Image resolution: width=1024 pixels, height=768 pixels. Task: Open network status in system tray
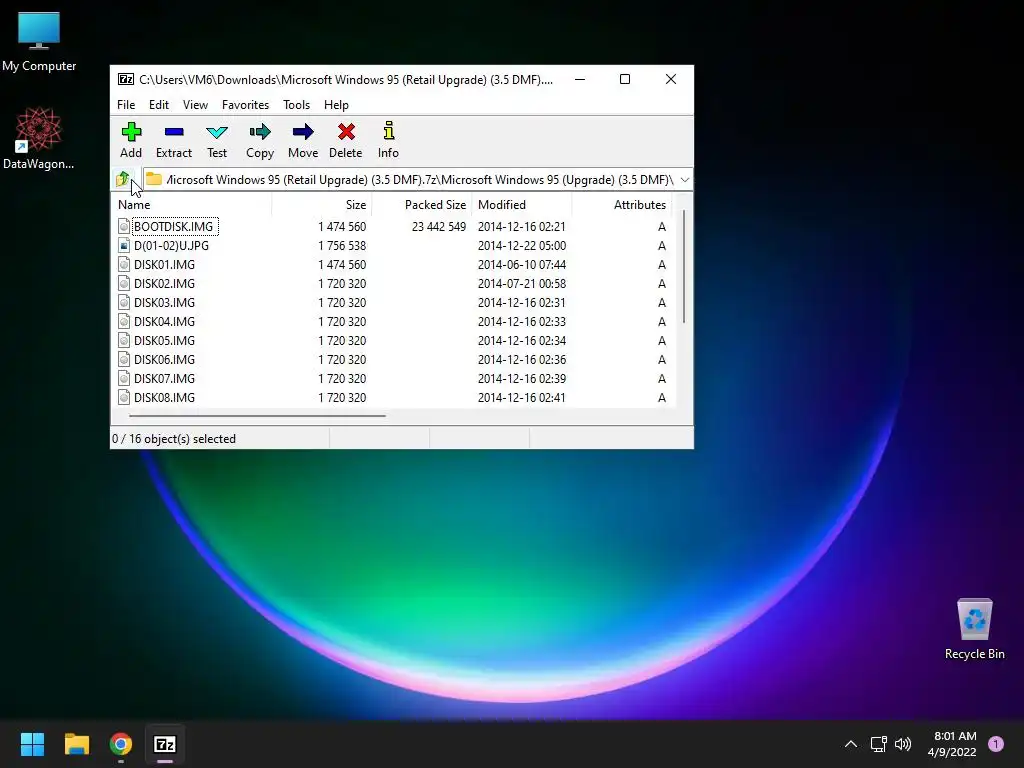click(x=878, y=744)
